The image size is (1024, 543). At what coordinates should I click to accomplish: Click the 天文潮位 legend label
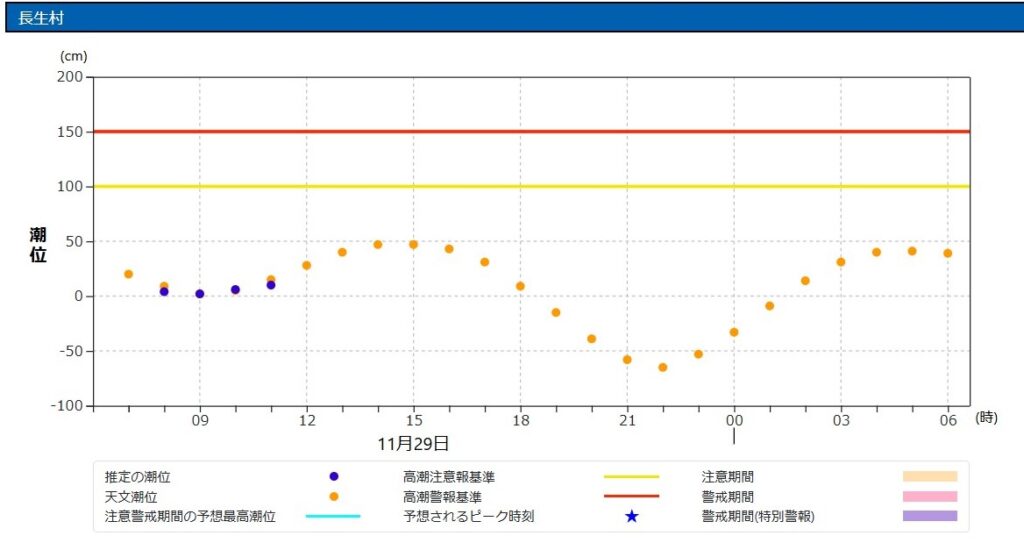point(131,497)
